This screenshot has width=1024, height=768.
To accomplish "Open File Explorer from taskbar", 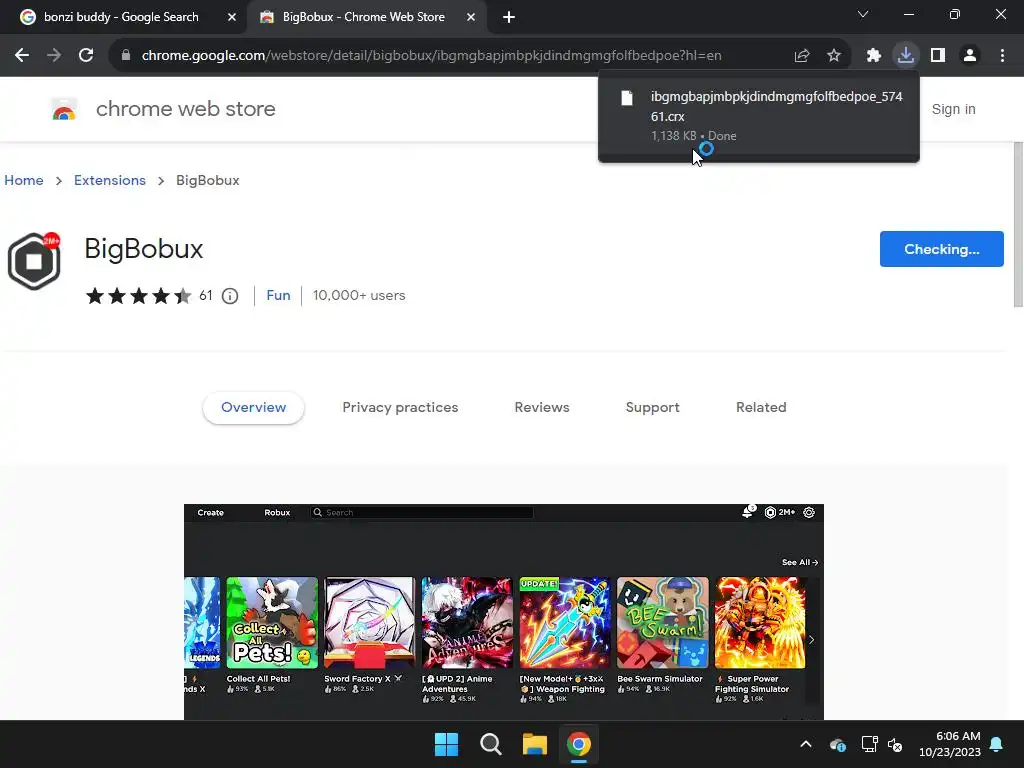I will click(x=534, y=744).
